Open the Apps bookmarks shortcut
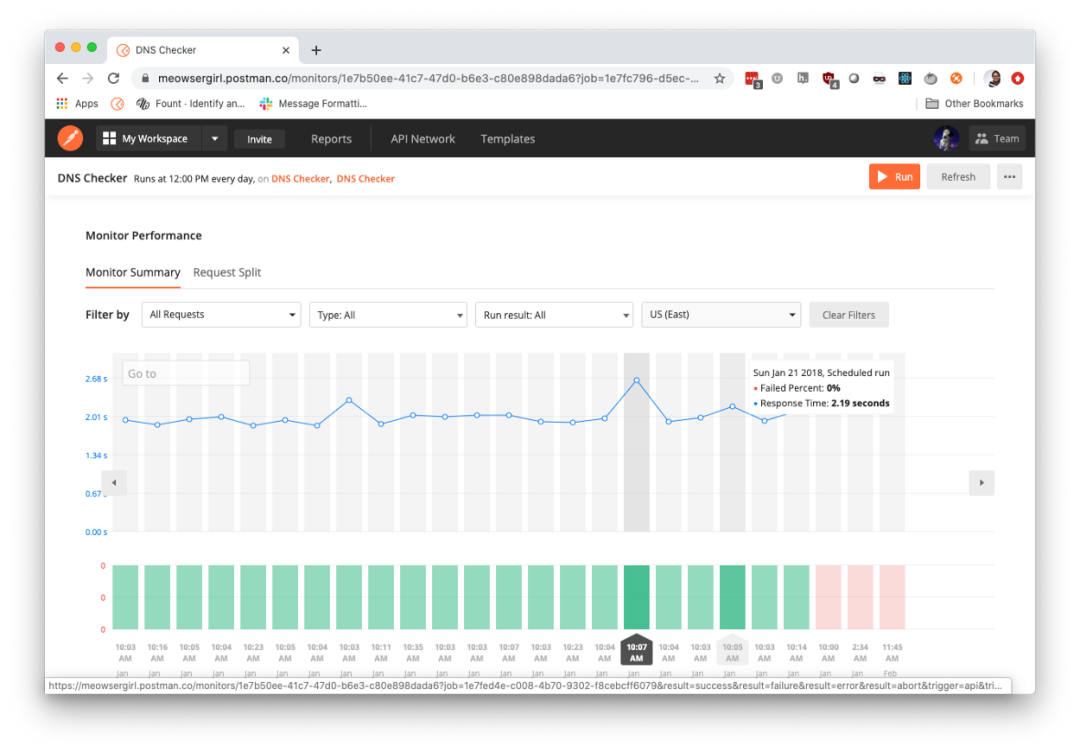The height and width of the screenshot is (753, 1080). pos(78,103)
